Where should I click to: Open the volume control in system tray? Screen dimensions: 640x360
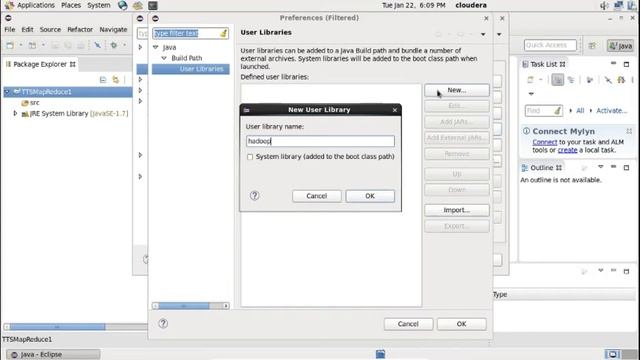click(x=605, y=5)
